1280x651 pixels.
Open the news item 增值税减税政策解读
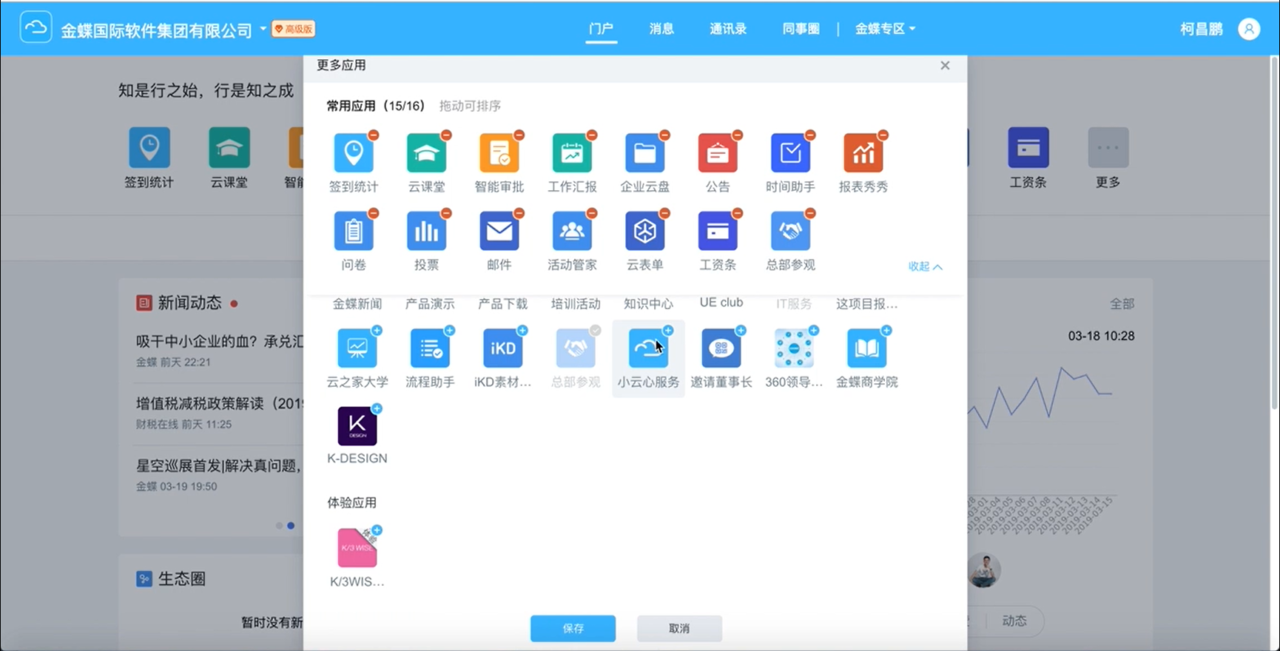click(219, 403)
